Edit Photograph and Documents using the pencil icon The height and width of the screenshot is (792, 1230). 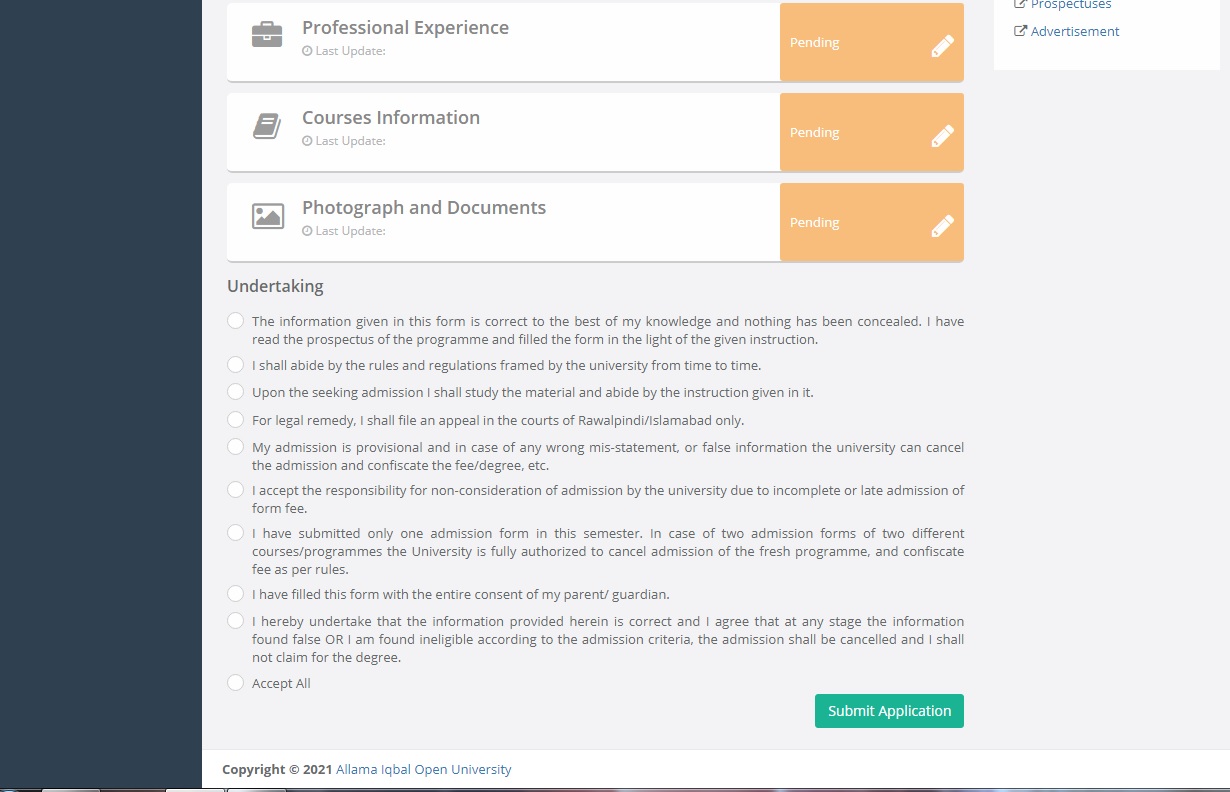(x=942, y=226)
